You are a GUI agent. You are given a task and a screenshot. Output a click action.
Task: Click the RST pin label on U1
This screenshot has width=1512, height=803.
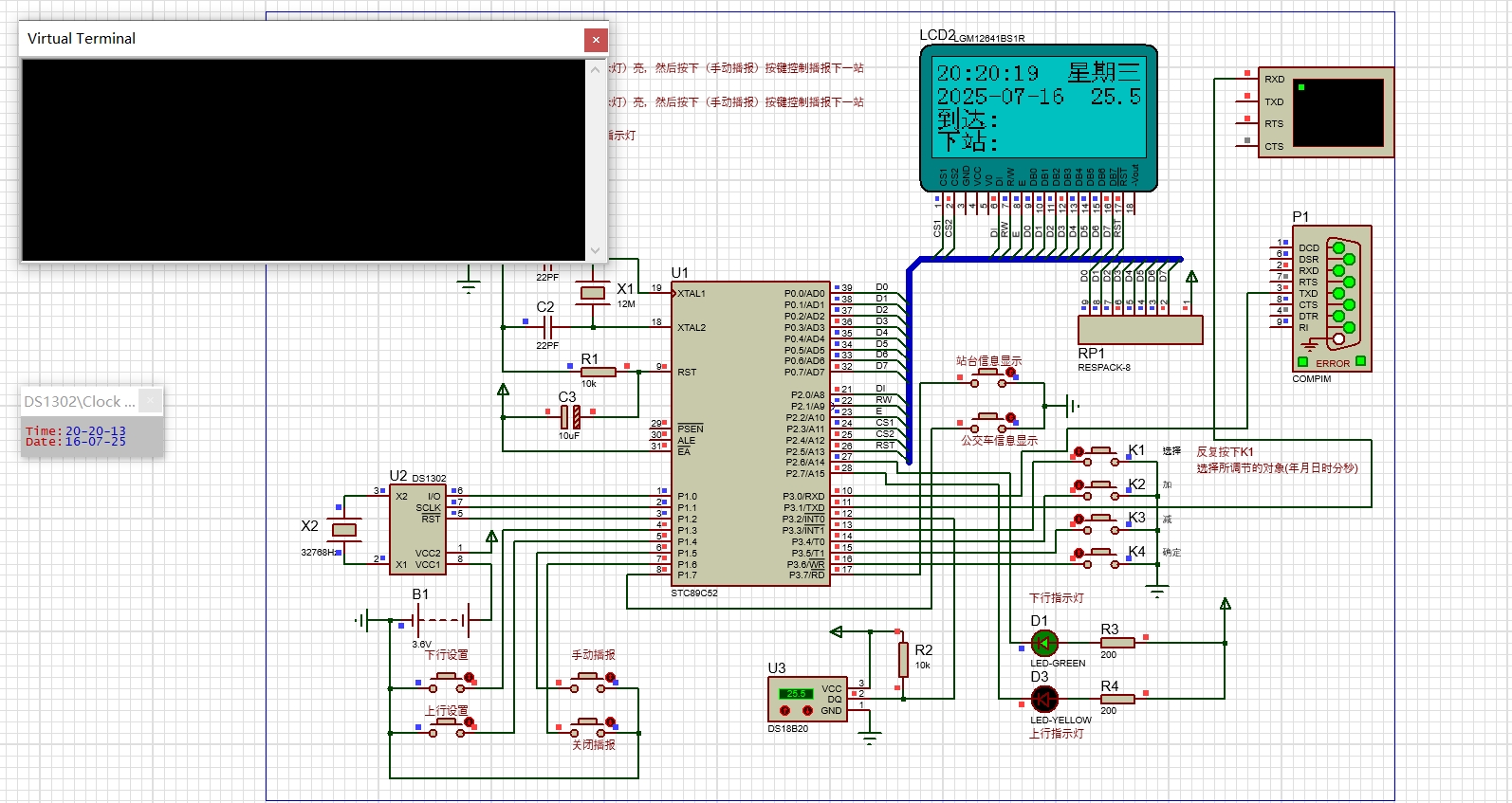tap(687, 373)
